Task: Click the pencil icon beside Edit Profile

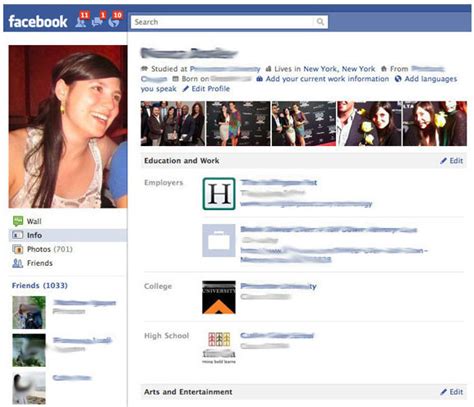Action: pyautogui.click(x=186, y=89)
